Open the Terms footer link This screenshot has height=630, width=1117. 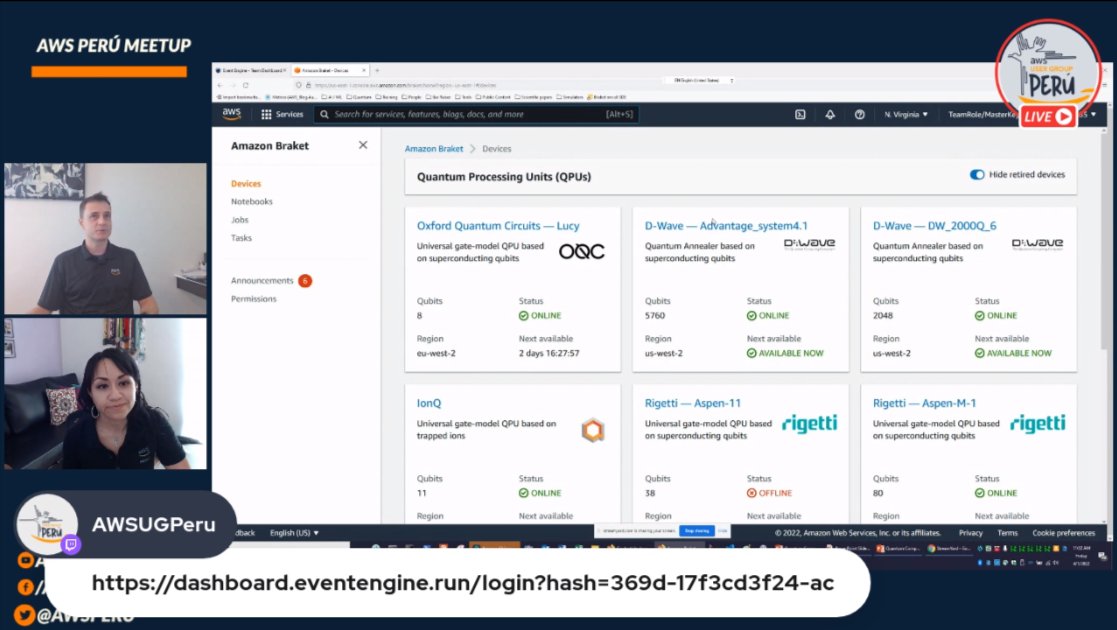tap(1007, 533)
